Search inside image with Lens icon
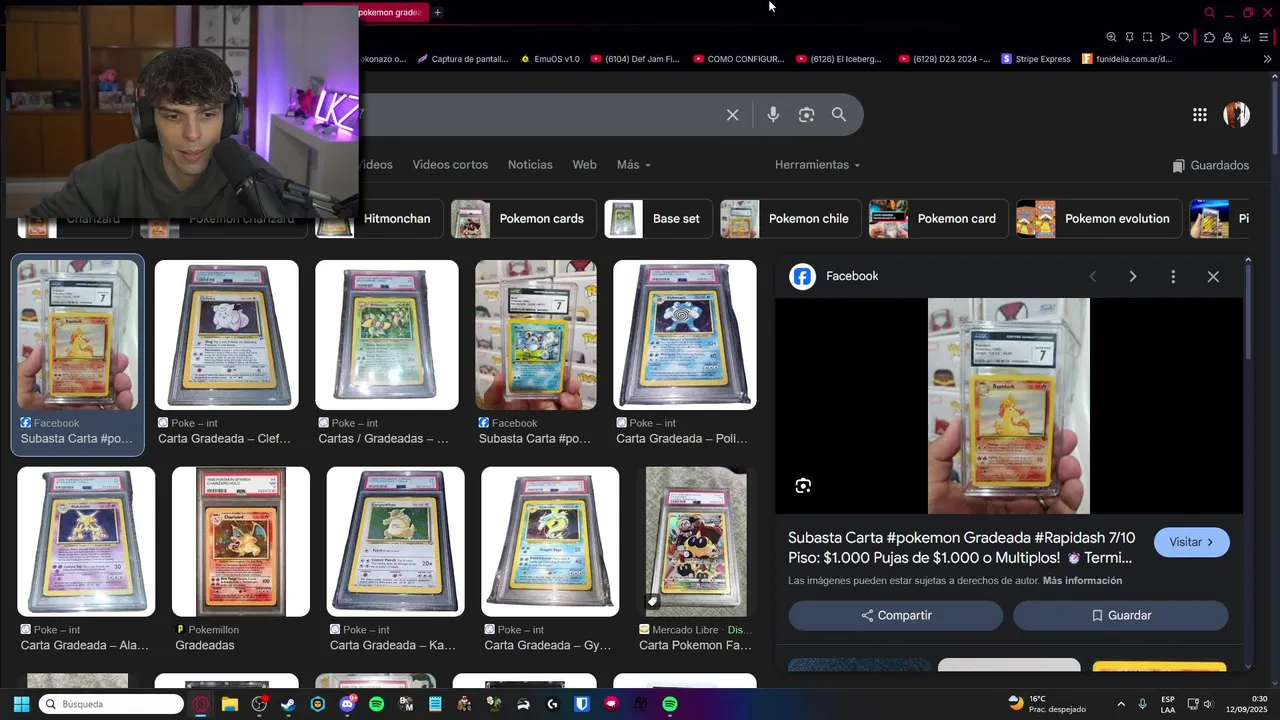The image size is (1280, 720). [803, 486]
